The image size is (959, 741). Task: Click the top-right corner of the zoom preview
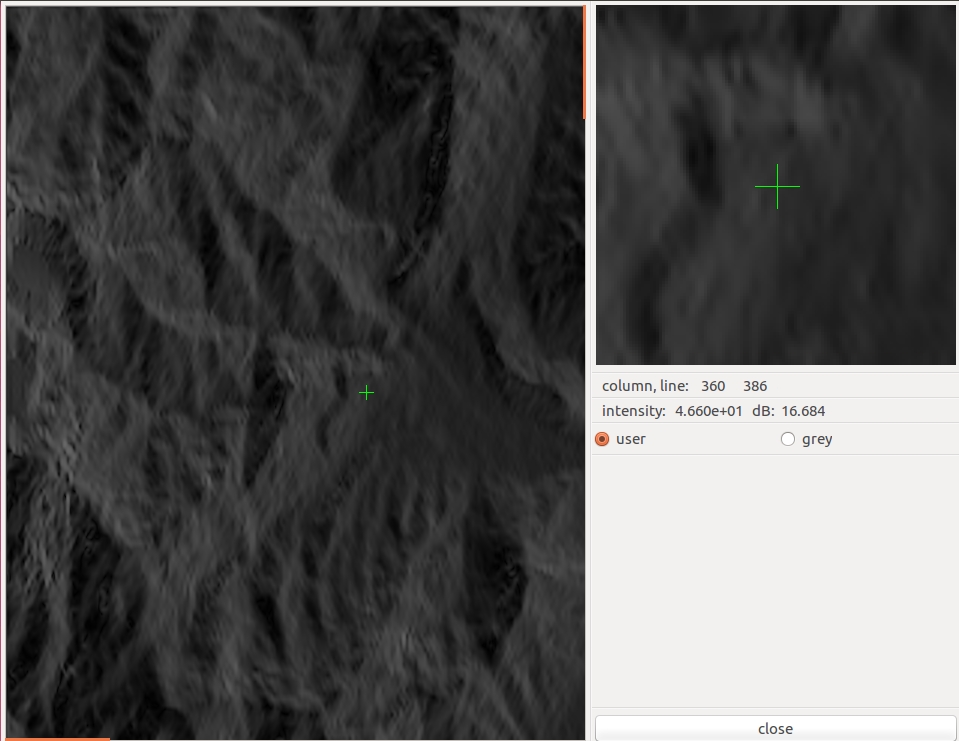[948, 14]
